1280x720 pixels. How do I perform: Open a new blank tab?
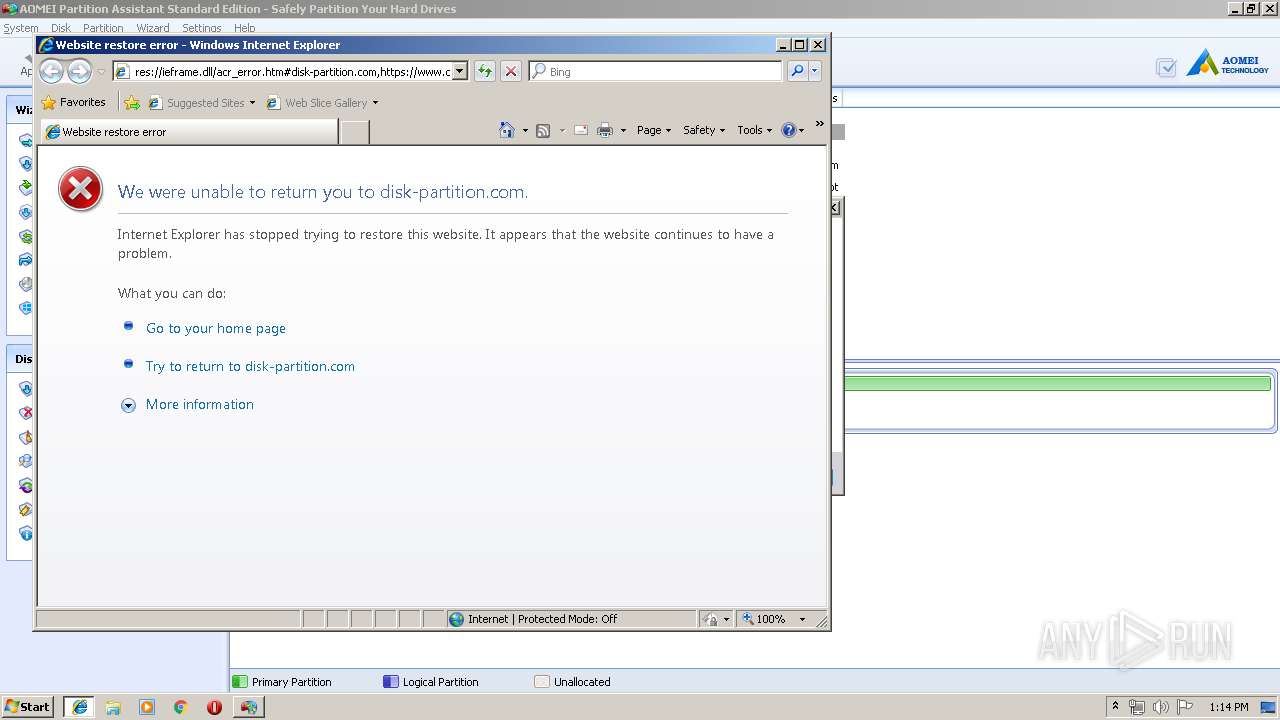[x=355, y=132]
